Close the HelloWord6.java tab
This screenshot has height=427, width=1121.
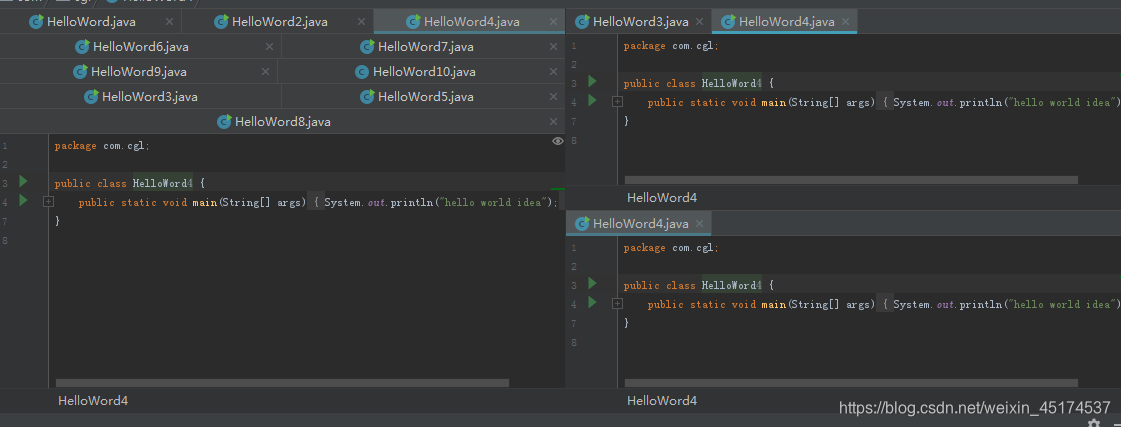(270, 46)
